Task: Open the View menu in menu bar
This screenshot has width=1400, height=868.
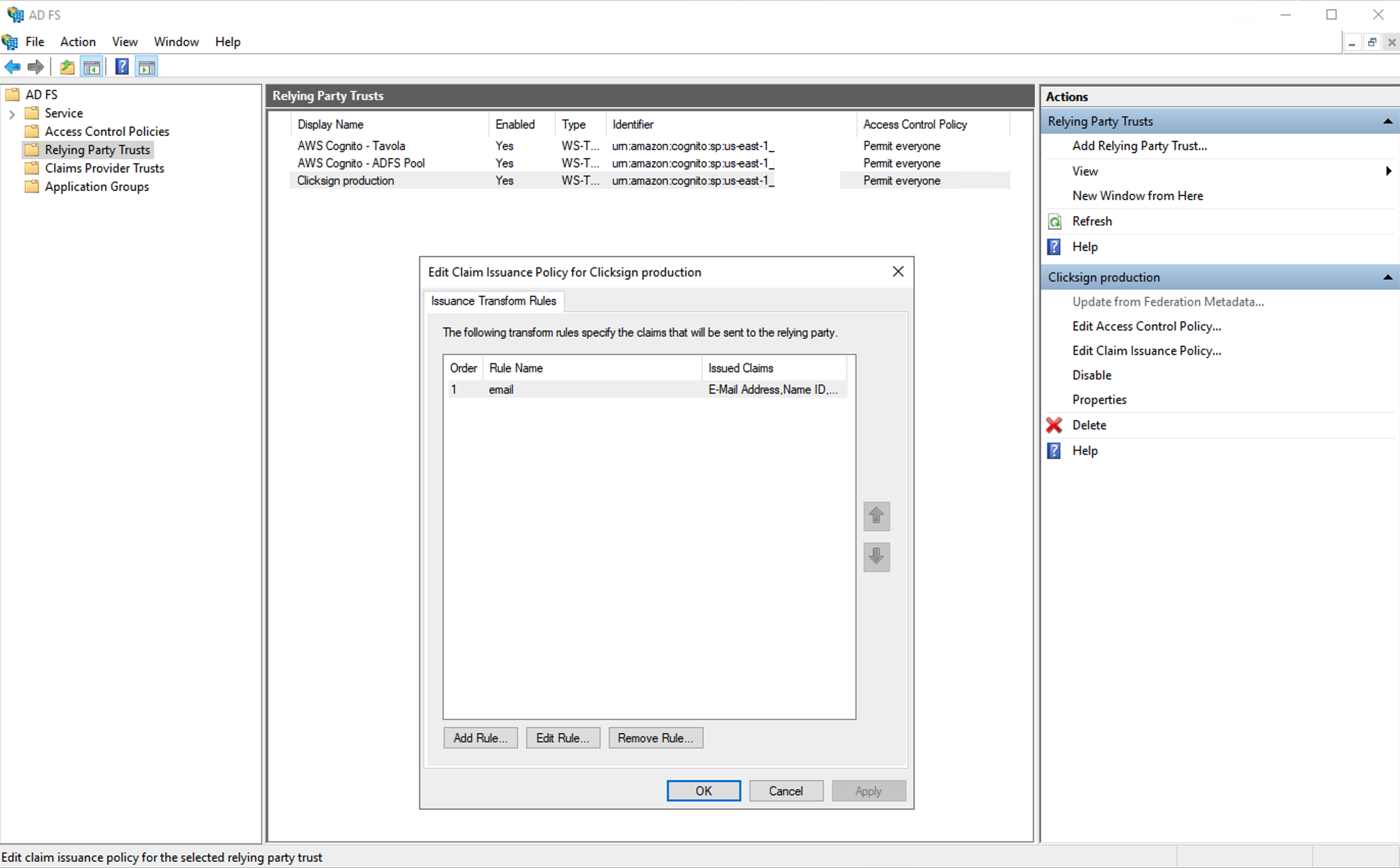Action: [x=124, y=42]
